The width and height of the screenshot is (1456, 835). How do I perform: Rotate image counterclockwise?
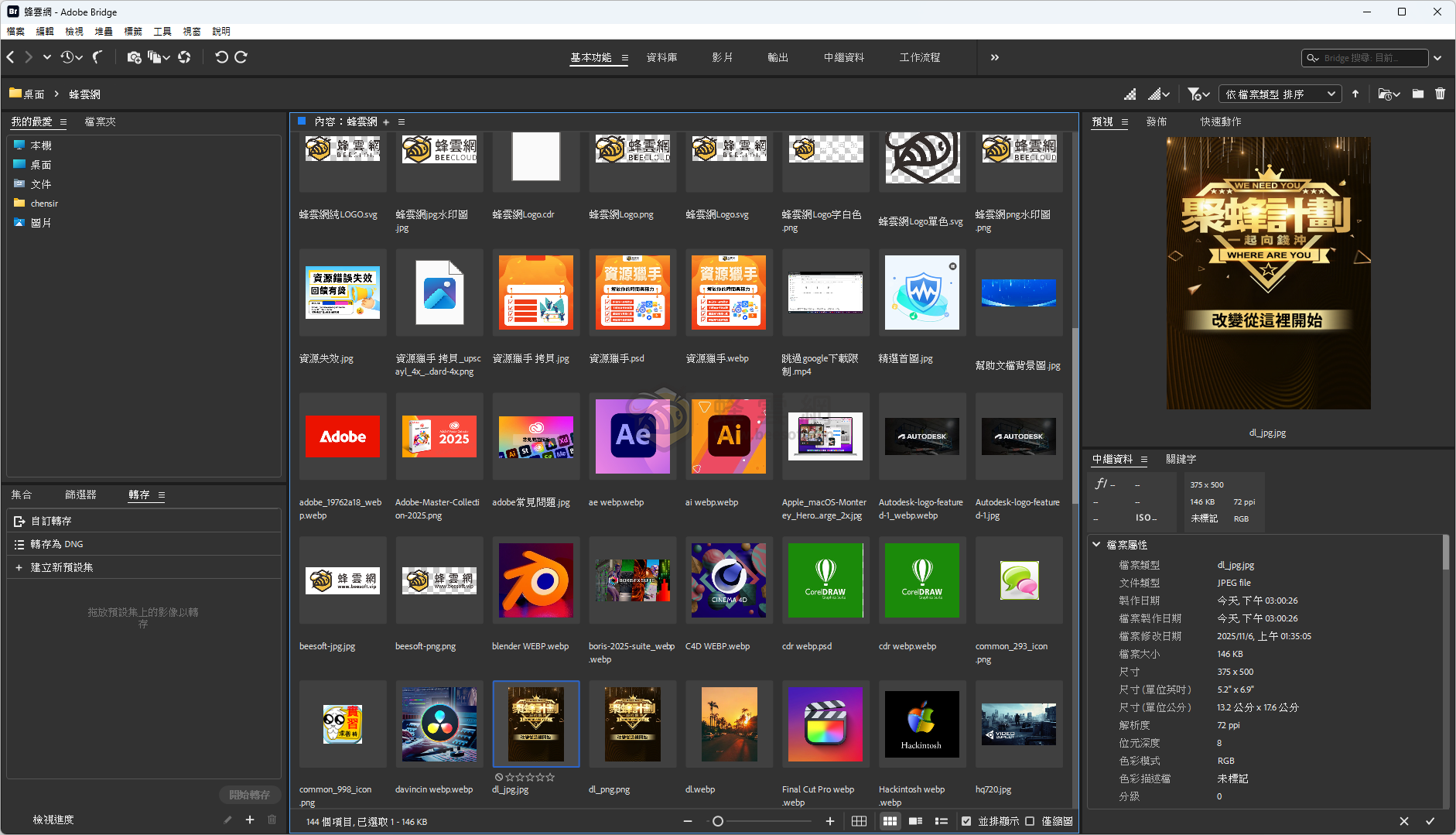tap(221, 57)
